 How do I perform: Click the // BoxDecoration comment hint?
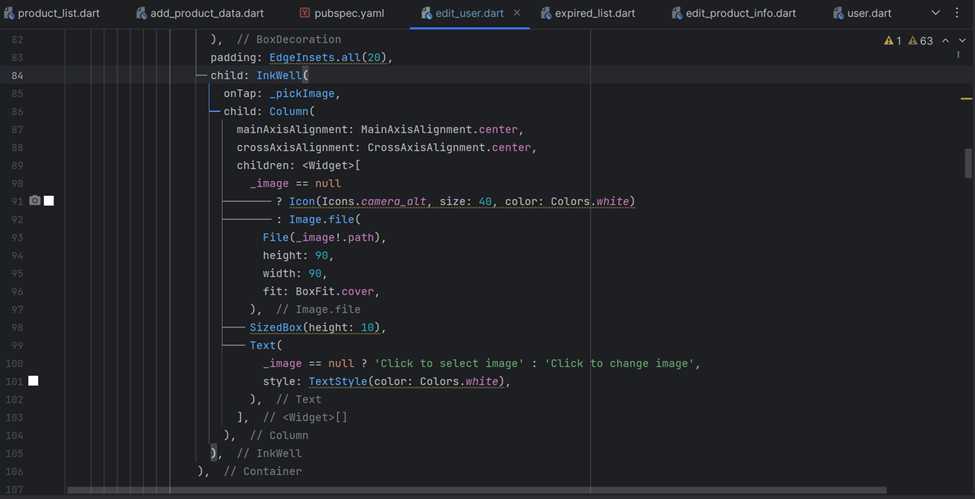[289, 40]
